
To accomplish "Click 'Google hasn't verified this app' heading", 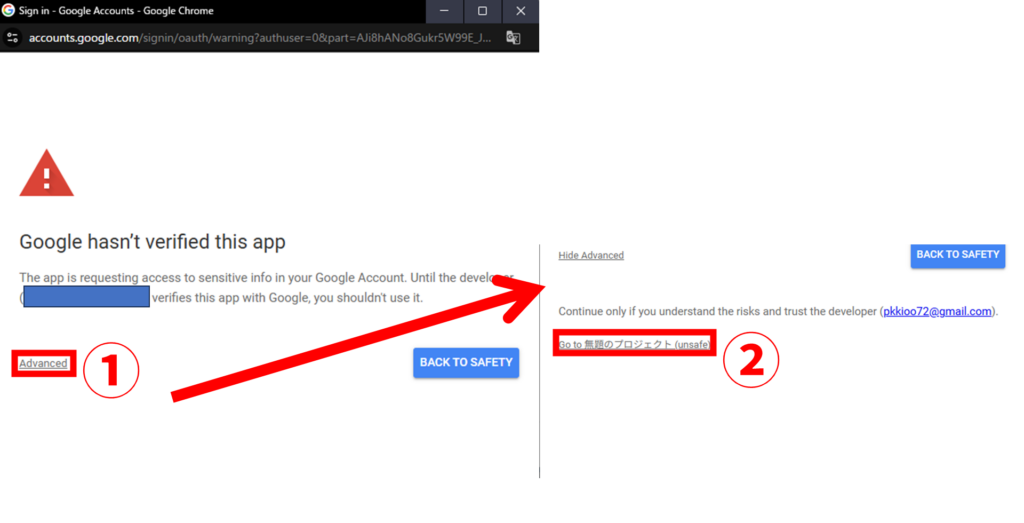I will pyautogui.click(x=152, y=242).
